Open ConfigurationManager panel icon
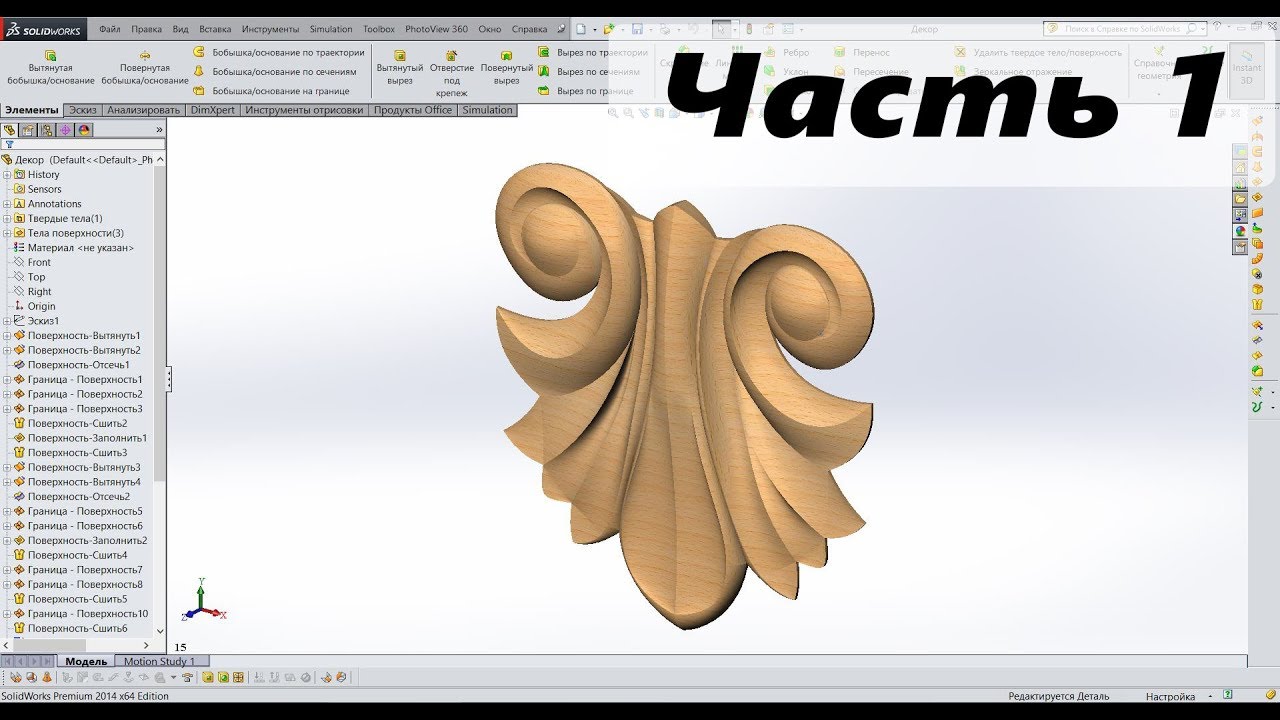Viewport: 1280px width, 720px height. pos(47,129)
